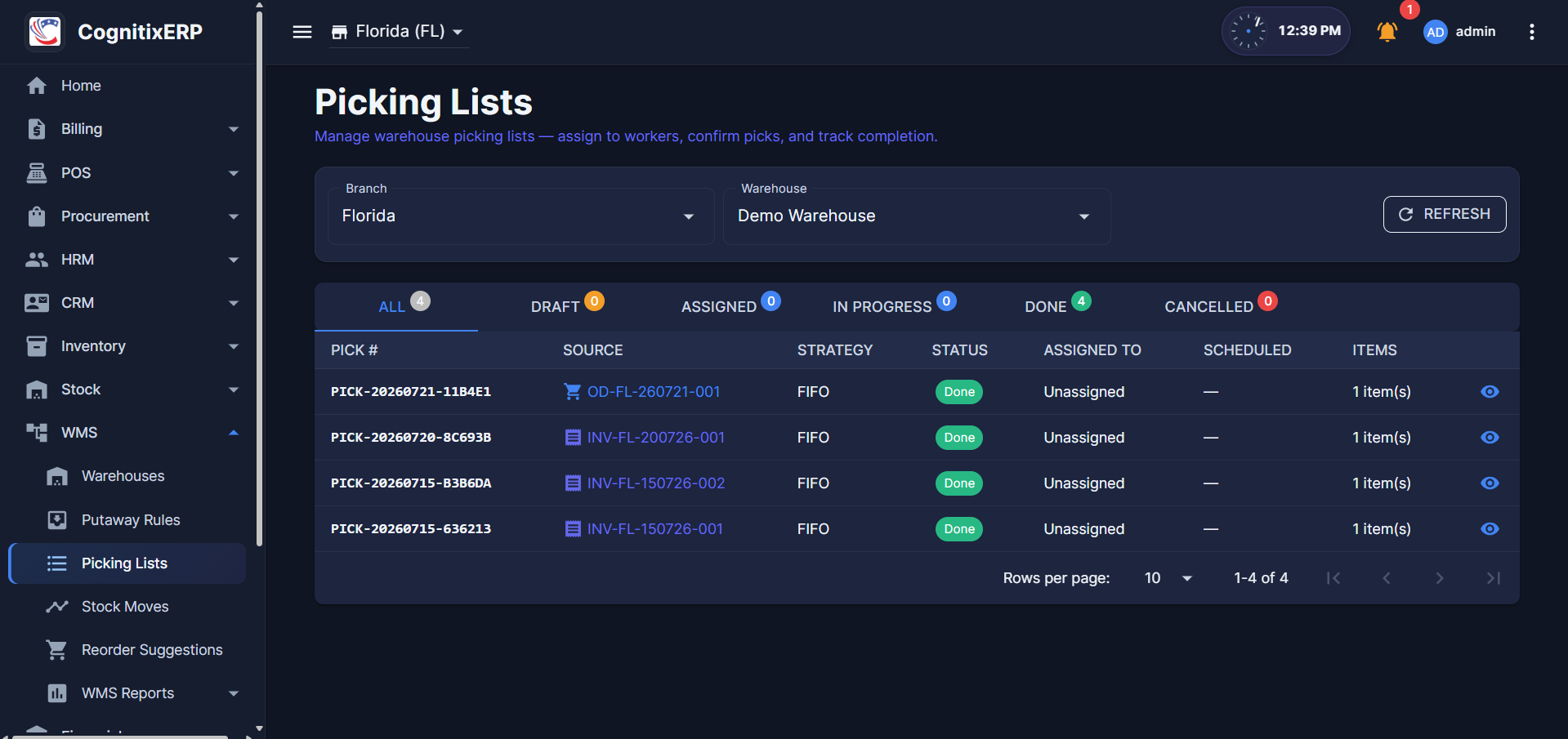Image resolution: width=1568 pixels, height=739 pixels.
Task: View PICK-20260715-B3B6DA with eye icon
Action: [1490, 483]
